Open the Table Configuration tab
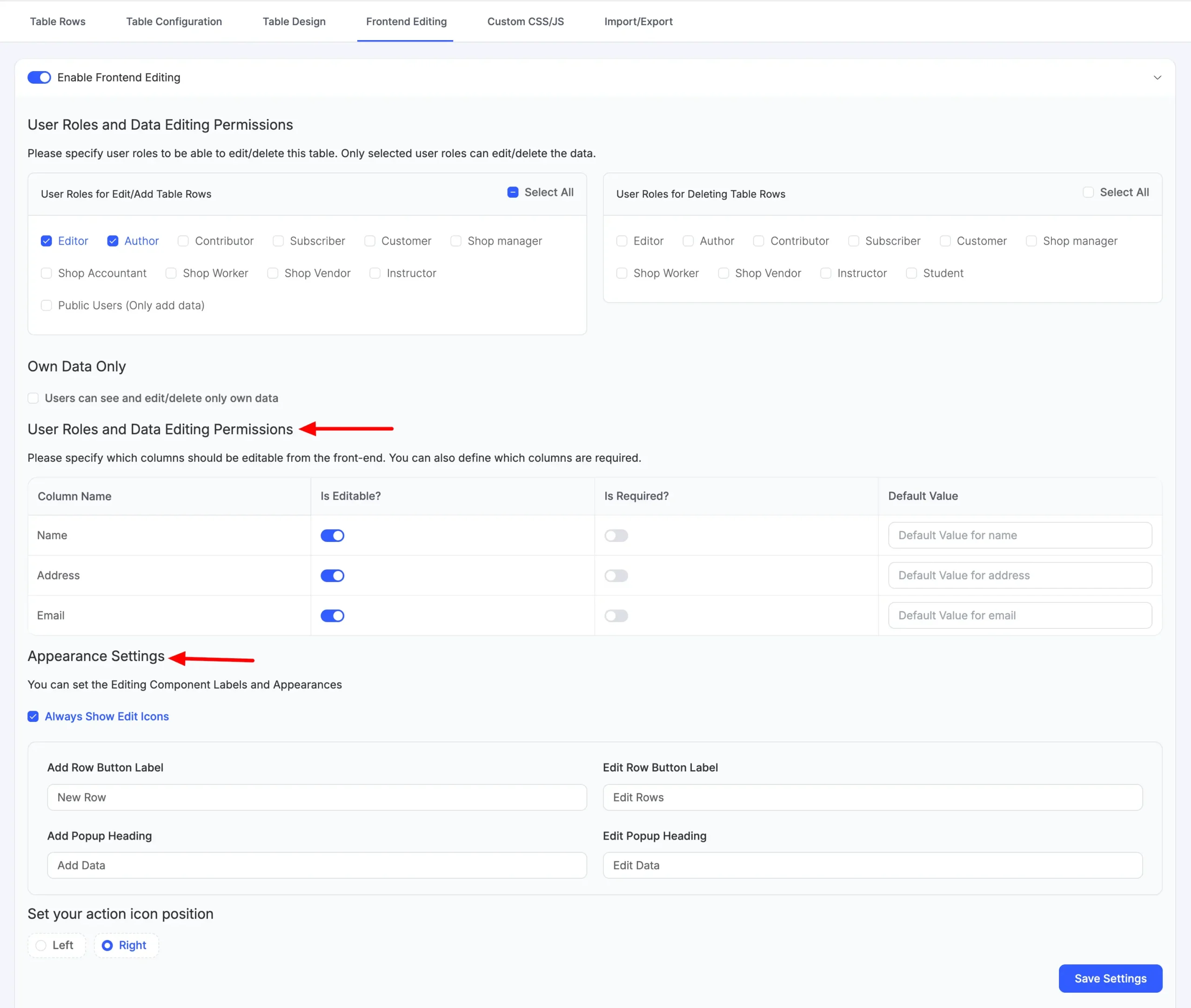 [x=174, y=22]
